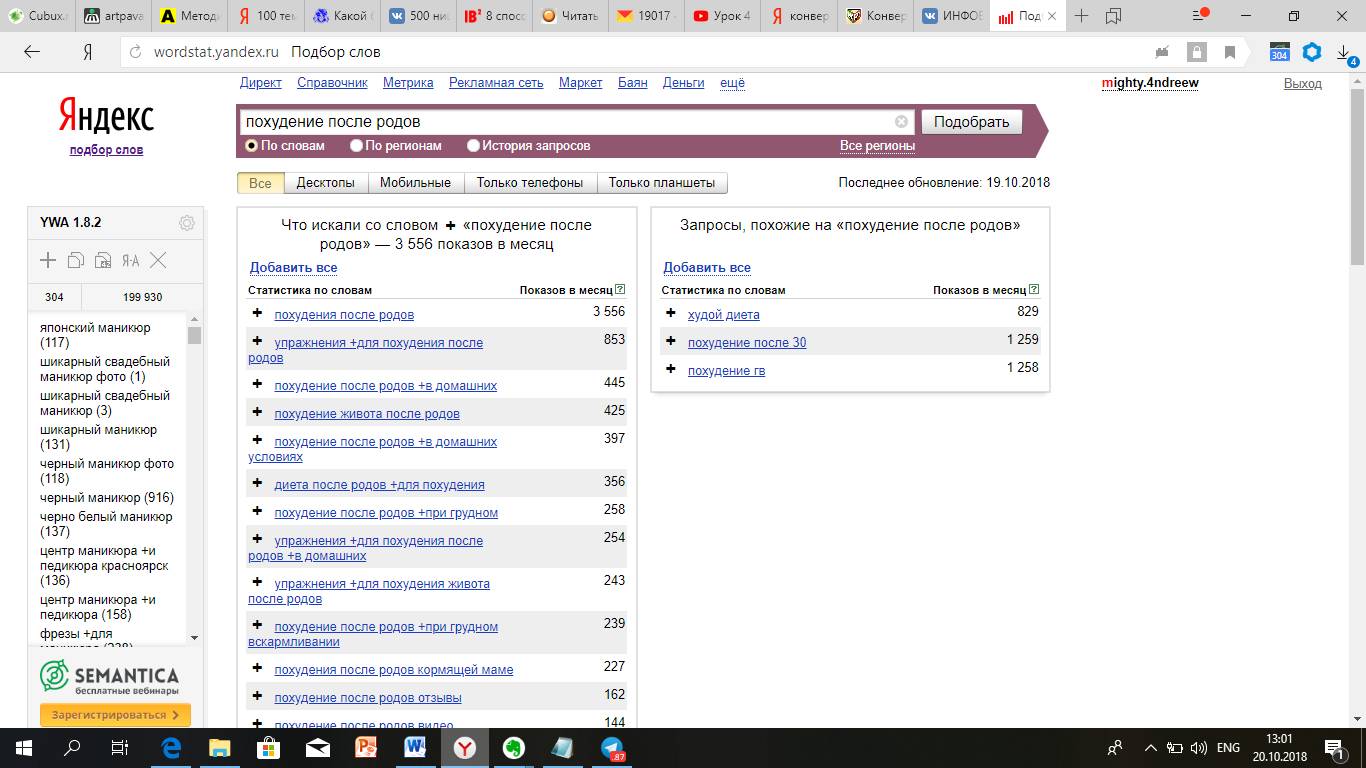Select the 'По словам' radio button
The image size is (1366, 768).
252,146
